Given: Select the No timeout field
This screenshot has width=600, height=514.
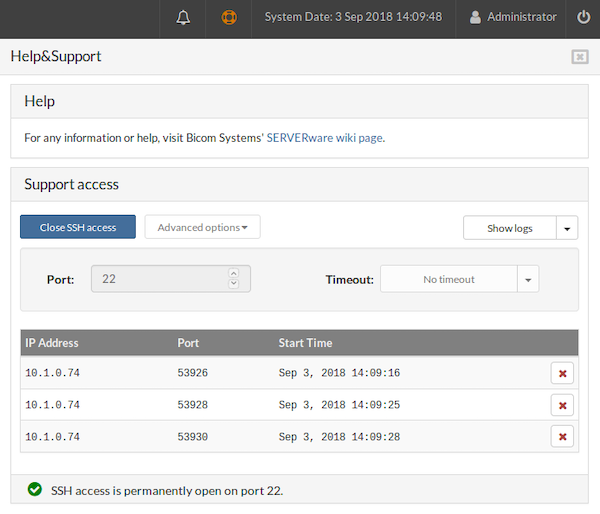Looking at the screenshot, I should [448, 280].
